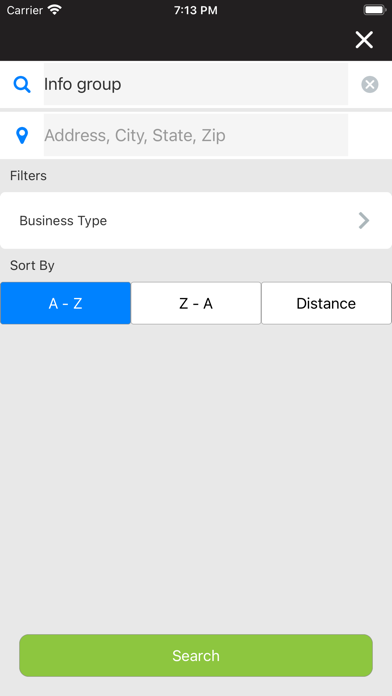
Task: Select the A - Z sort option
Action: click(x=66, y=303)
